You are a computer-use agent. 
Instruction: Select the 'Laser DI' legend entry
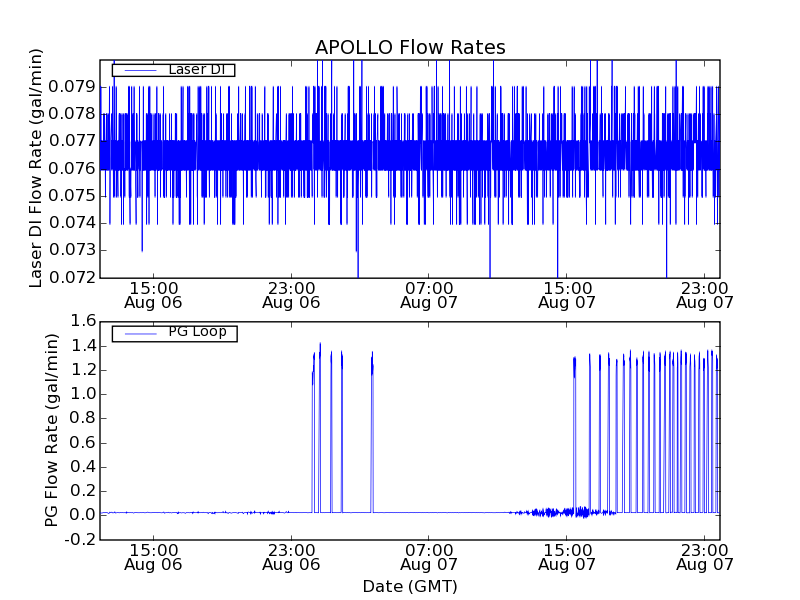(173, 70)
